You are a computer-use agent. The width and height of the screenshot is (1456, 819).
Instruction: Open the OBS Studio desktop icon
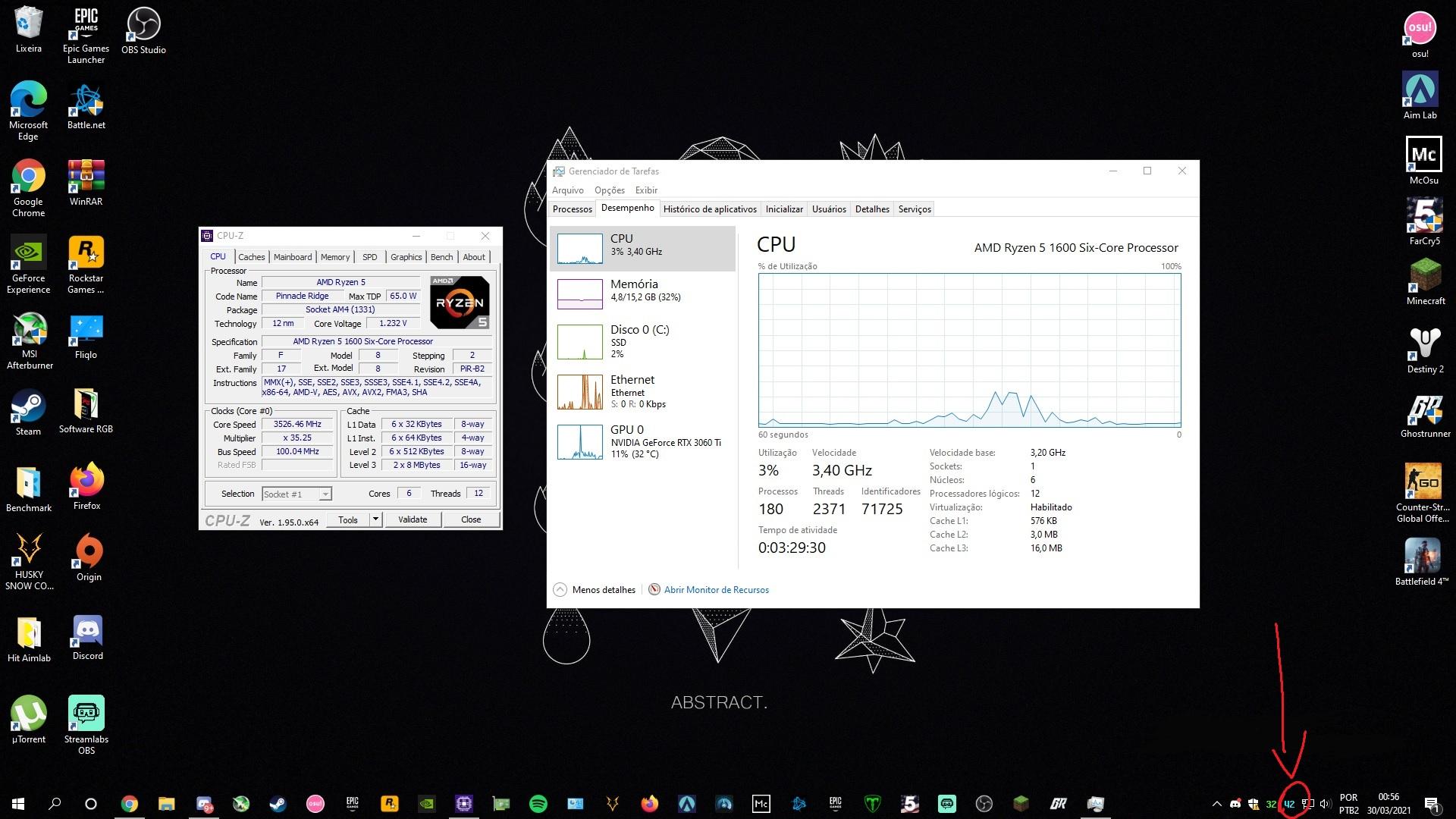(143, 30)
